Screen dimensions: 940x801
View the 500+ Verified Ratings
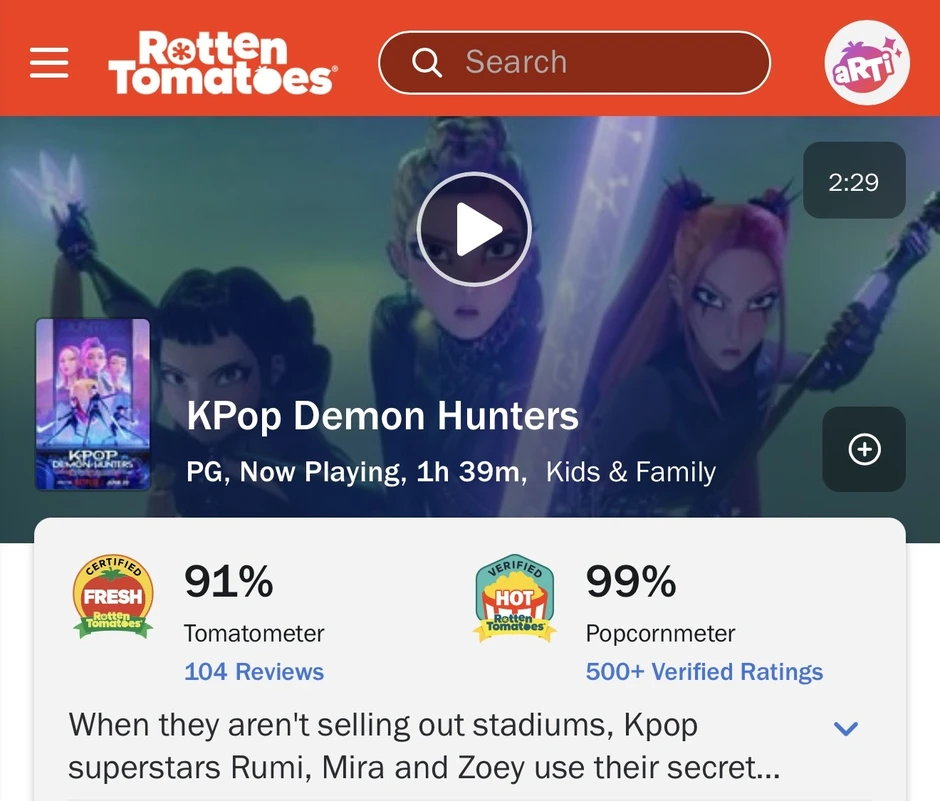pos(704,671)
